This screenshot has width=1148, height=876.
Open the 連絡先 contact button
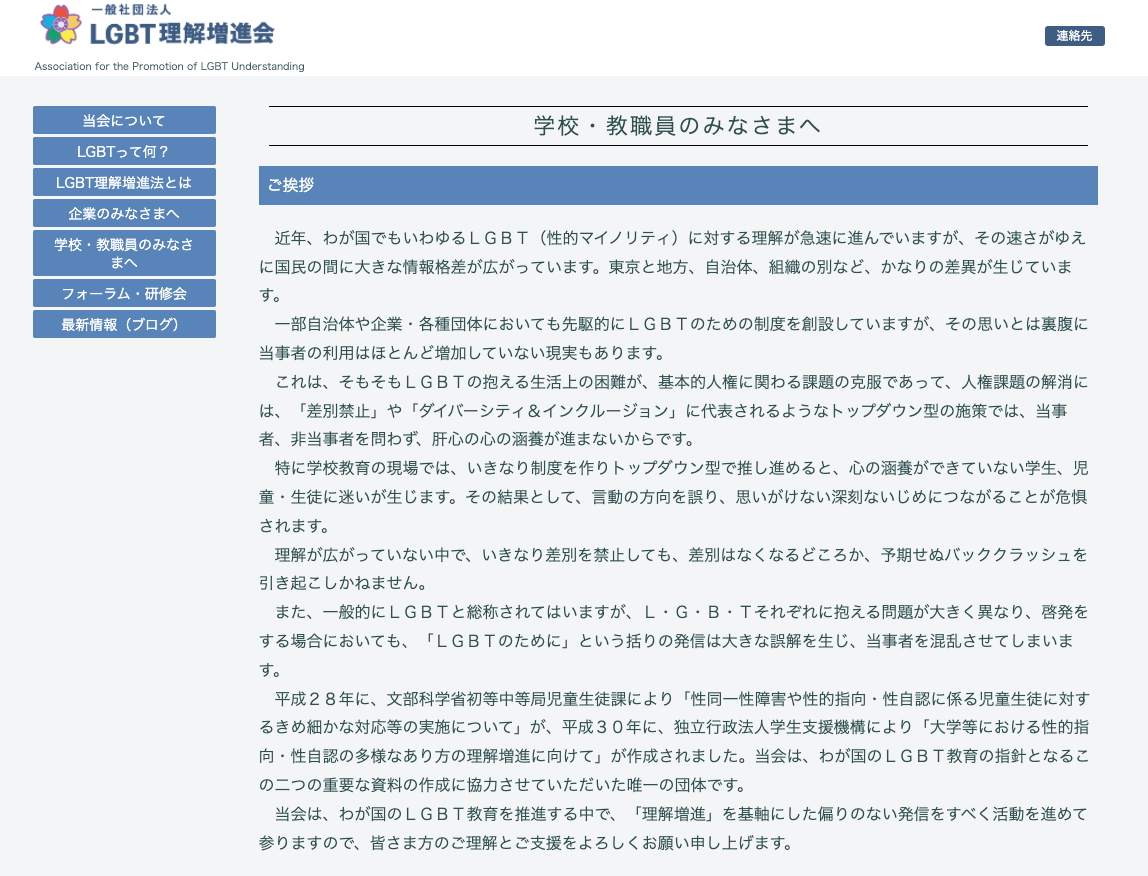[x=1074, y=36]
